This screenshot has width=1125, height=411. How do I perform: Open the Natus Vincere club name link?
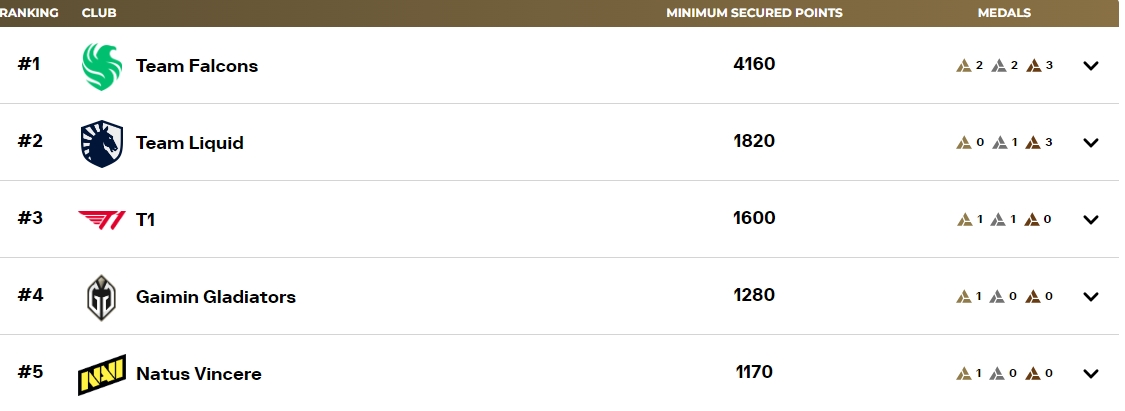(x=199, y=374)
